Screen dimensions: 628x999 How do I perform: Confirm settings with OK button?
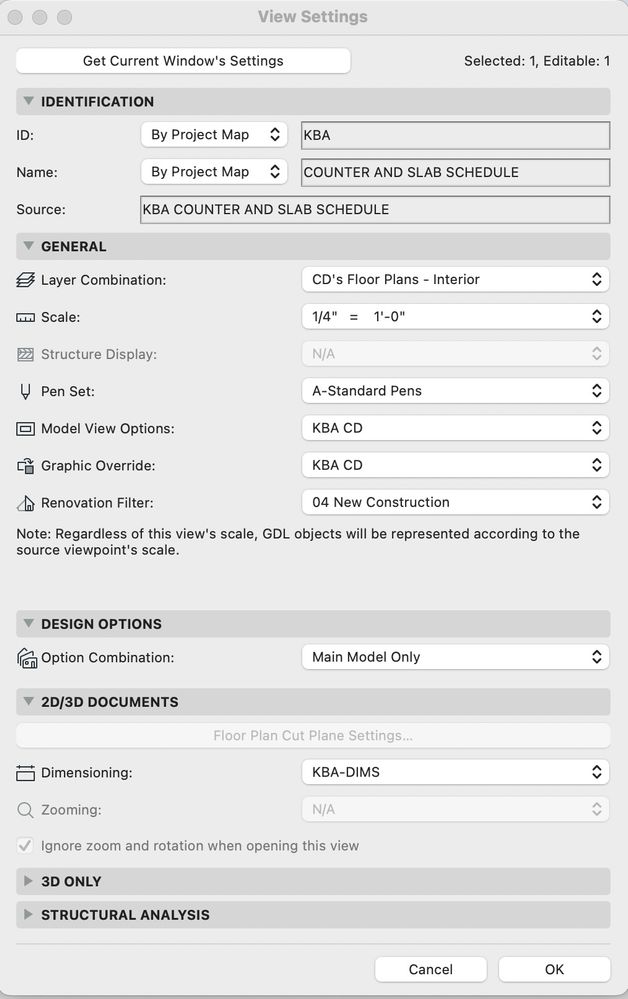tap(554, 969)
